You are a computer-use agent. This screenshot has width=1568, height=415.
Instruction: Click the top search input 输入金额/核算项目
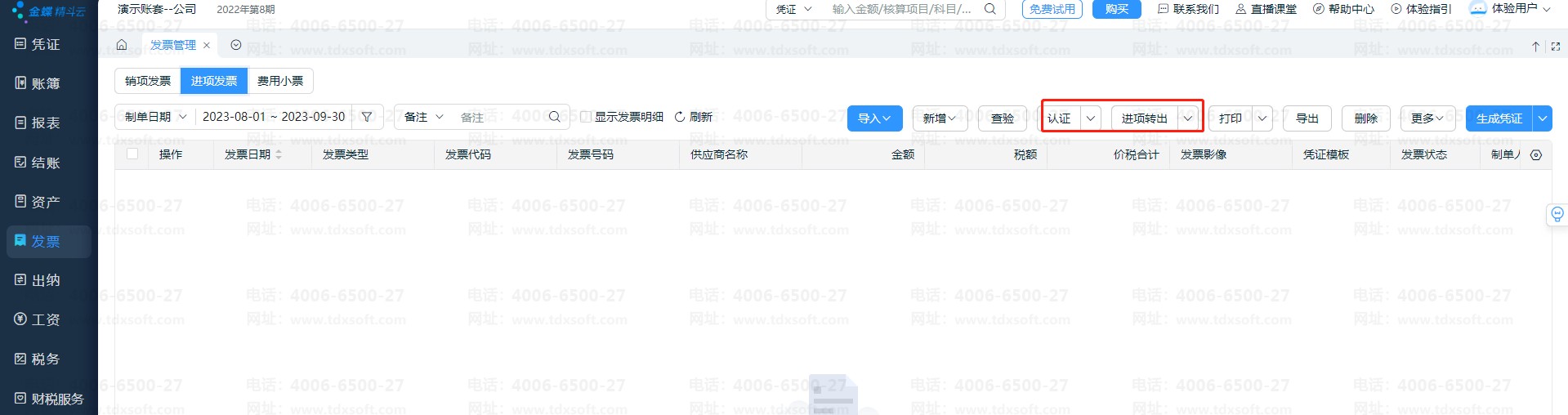pyautogui.click(x=902, y=9)
